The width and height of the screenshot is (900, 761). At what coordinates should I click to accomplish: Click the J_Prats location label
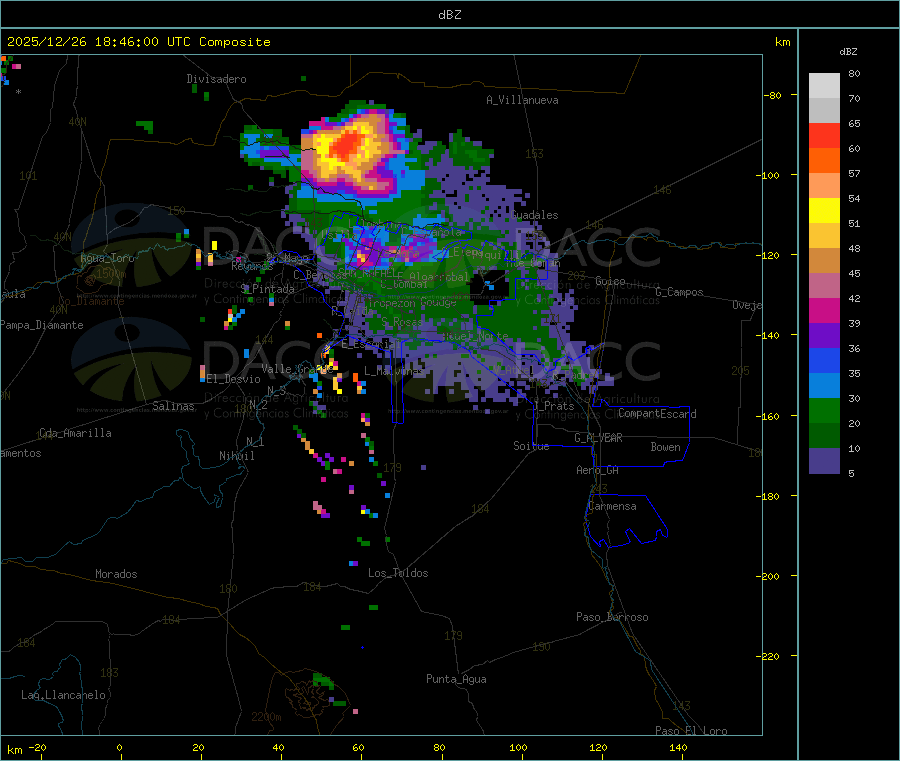[553, 406]
